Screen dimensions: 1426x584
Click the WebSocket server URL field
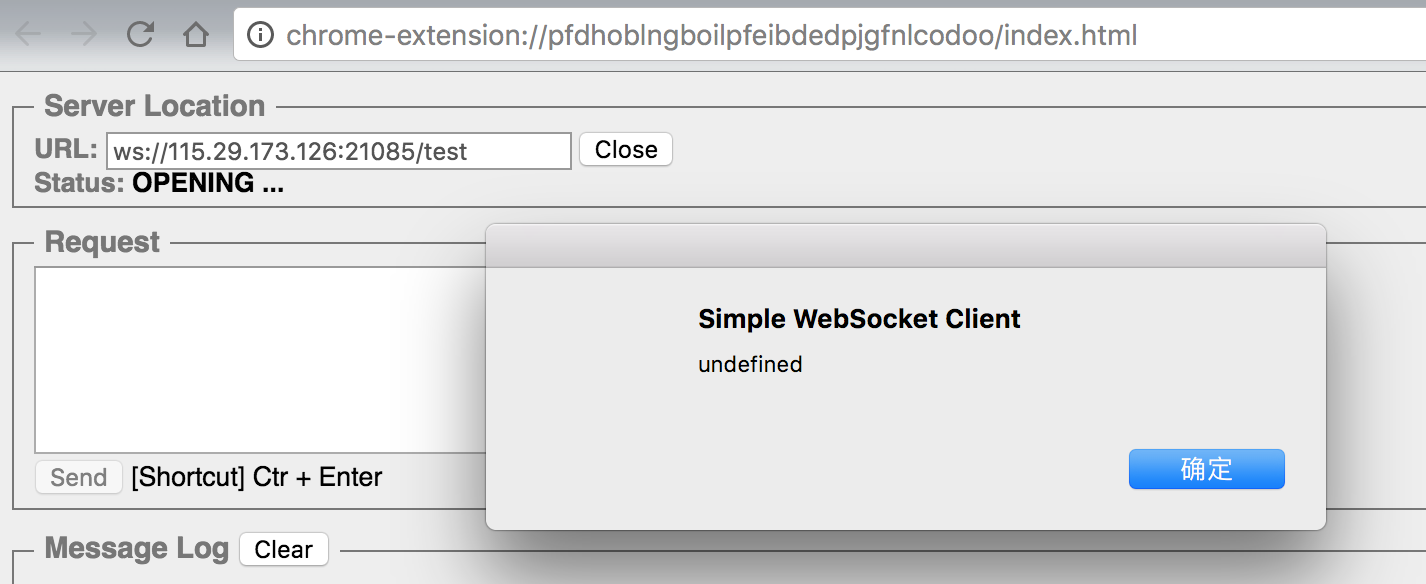click(338, 151)
